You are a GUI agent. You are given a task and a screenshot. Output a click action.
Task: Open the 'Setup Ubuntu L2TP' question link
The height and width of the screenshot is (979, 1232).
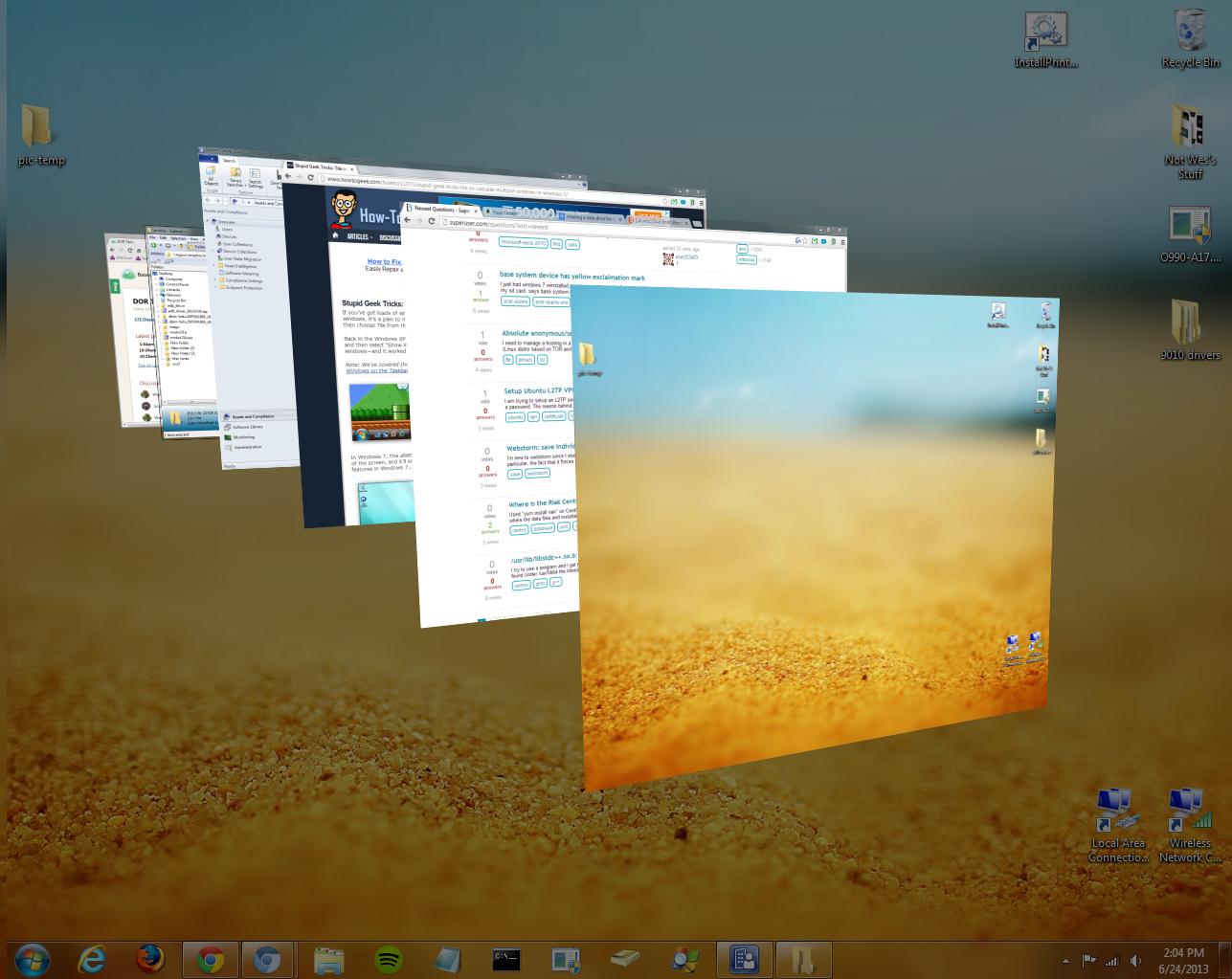[538, 391]
